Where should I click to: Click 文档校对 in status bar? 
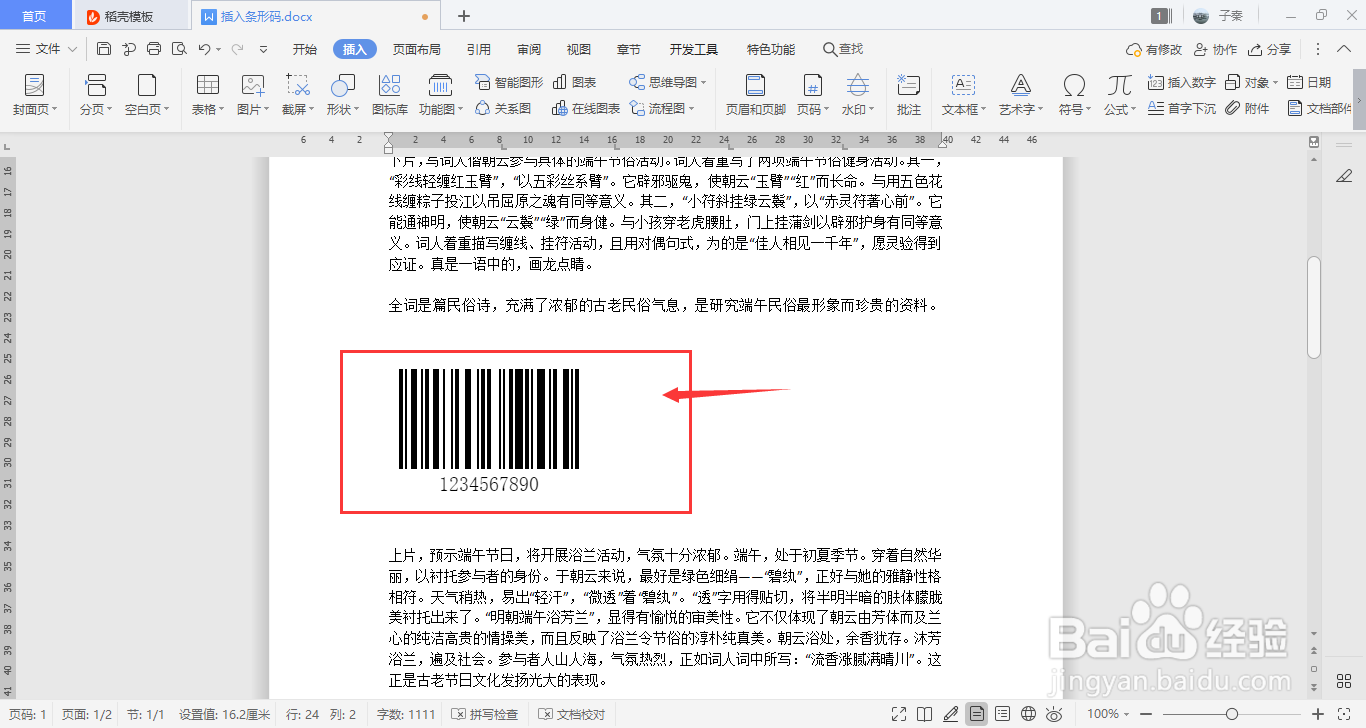tap(571, 714)
